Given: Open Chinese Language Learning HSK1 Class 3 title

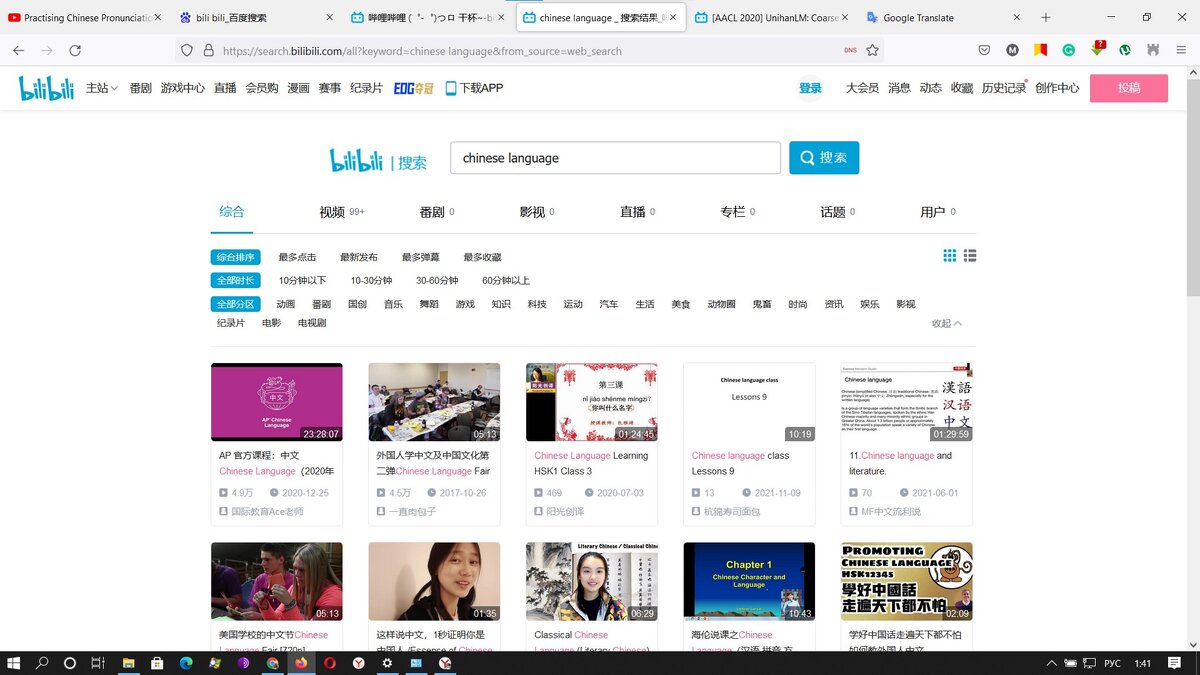Looking at the screenshot, I should click(x=591, y=463).
